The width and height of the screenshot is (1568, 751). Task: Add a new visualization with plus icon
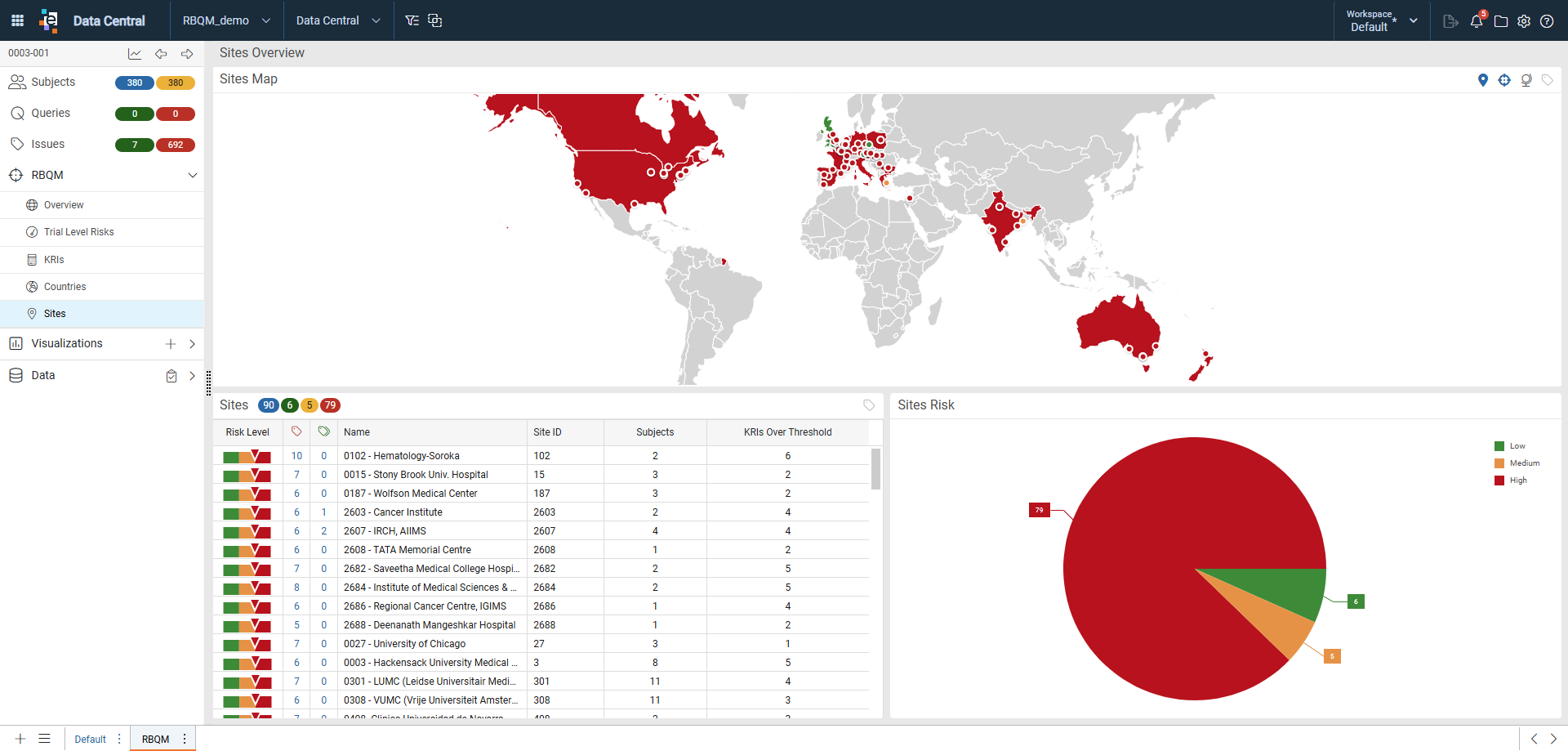tap(171, 344)
